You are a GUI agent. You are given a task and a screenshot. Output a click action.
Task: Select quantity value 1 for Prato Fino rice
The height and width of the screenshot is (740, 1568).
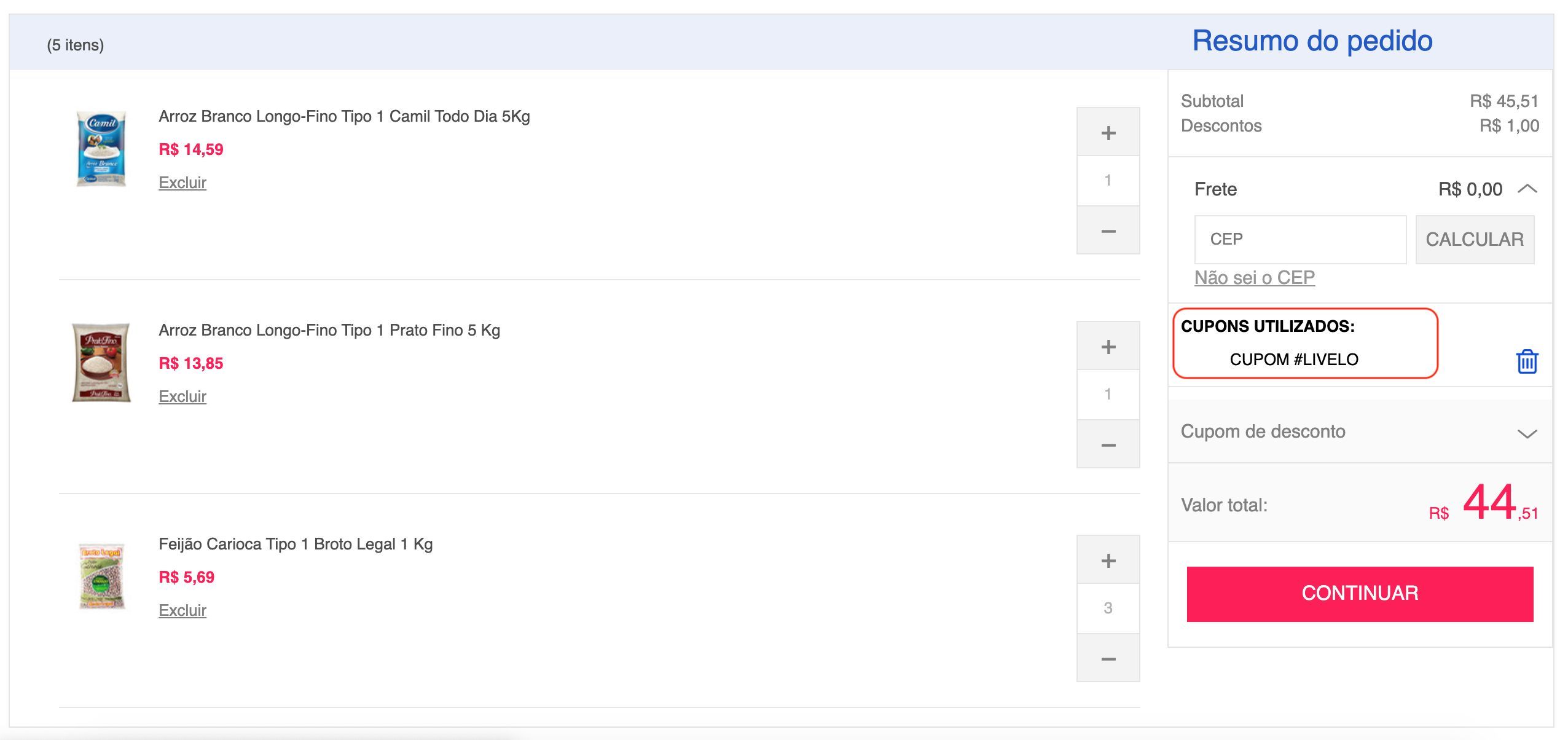pyautogui.click(x=1108, y=395)
